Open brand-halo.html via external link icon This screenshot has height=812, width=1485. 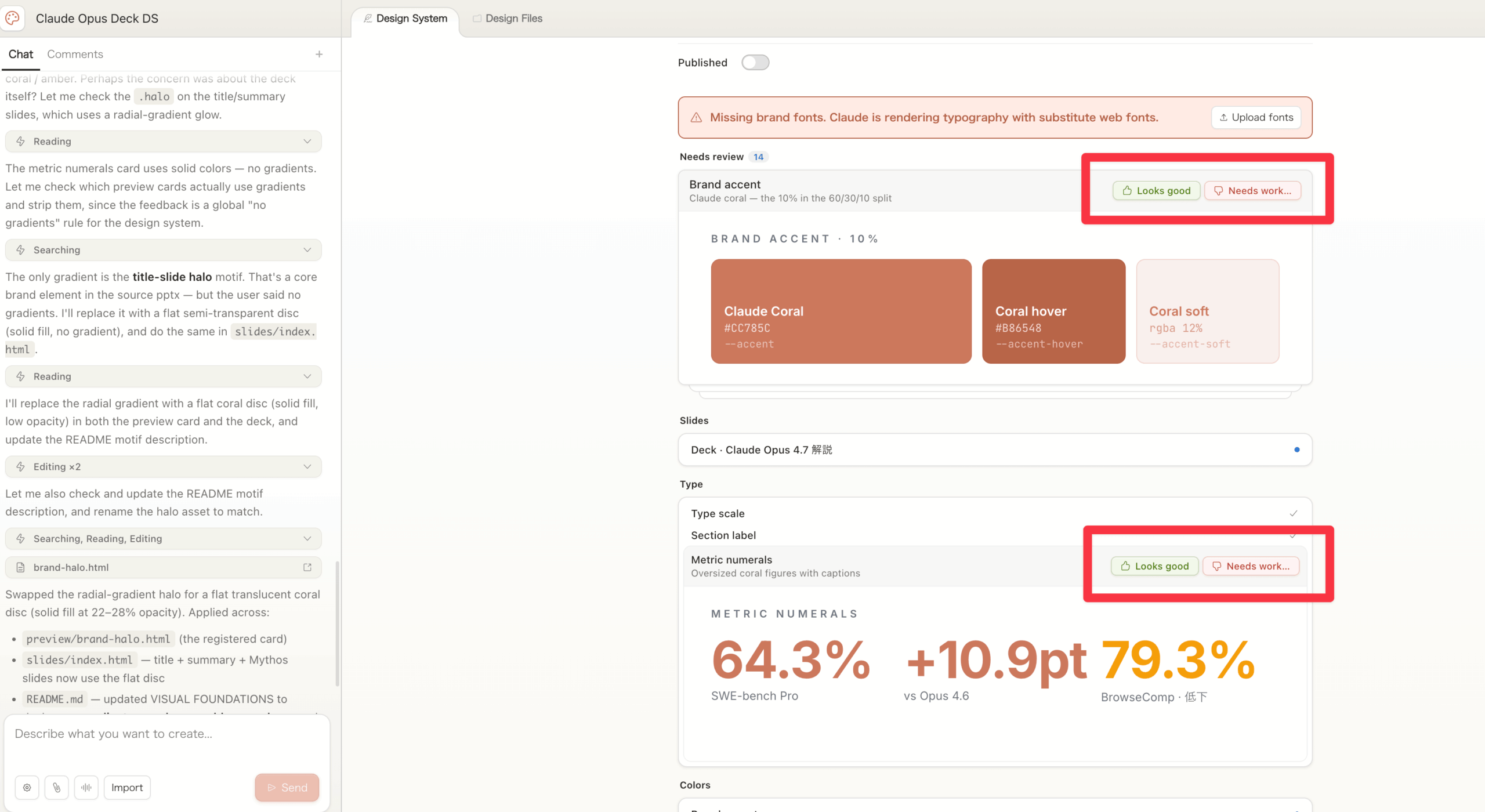point(307,567)
